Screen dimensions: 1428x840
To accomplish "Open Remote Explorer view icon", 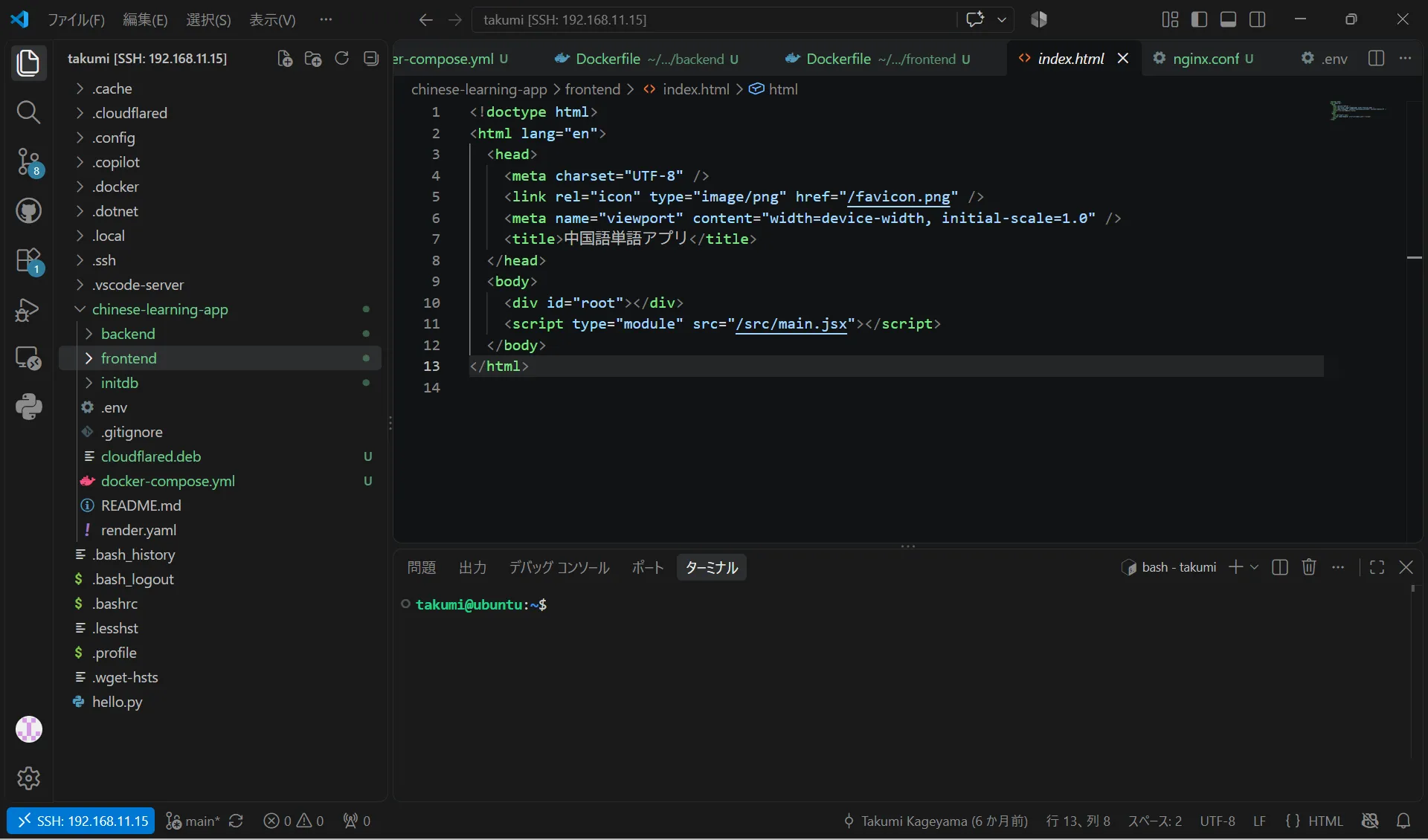I will [28, 358].
